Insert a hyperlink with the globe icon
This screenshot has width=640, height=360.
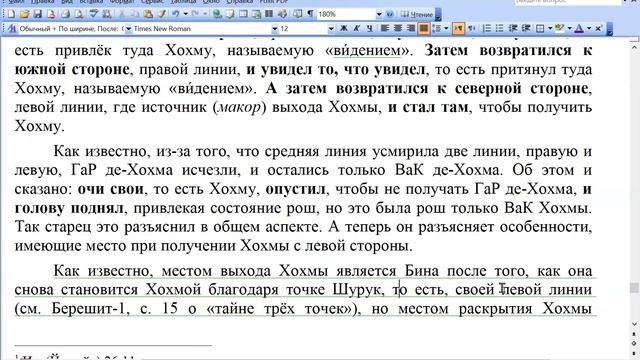click(x=217, y=14)
